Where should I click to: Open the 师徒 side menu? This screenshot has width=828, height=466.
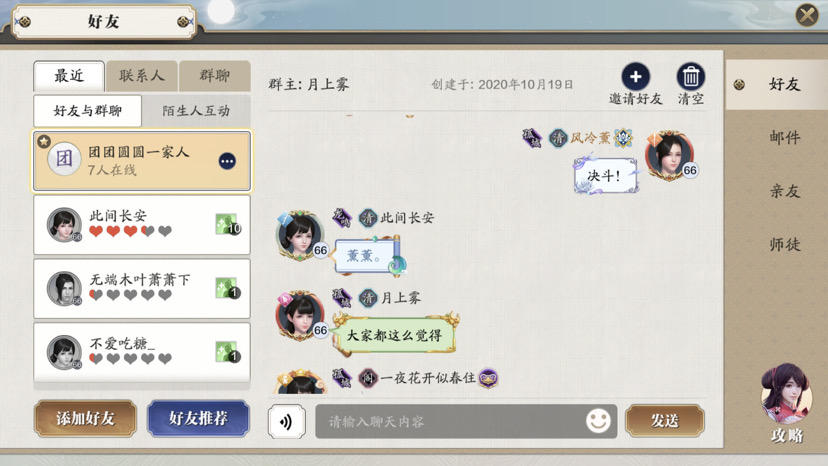coord(784,244)
